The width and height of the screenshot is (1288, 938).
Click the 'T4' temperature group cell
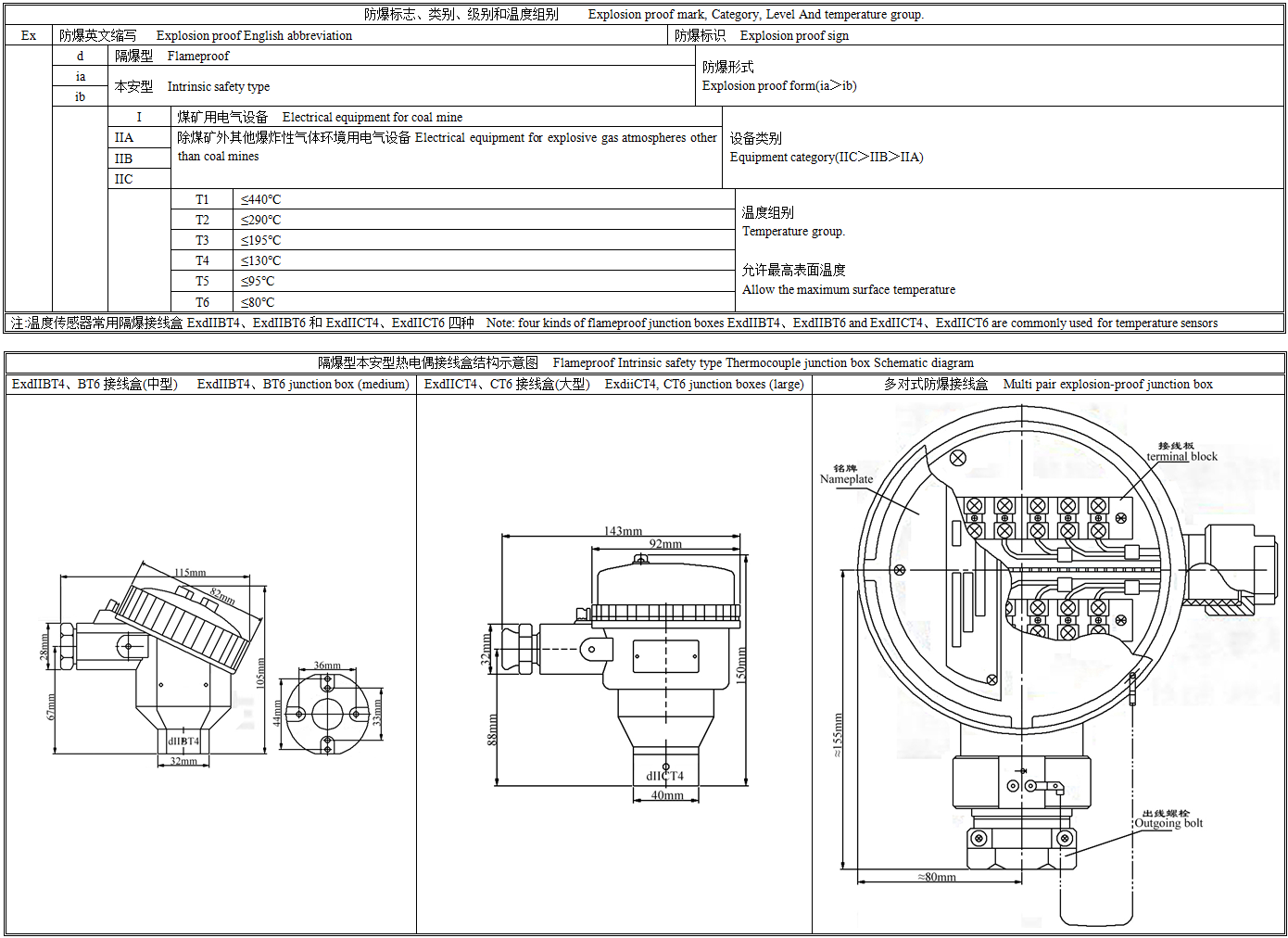point(202,260)
